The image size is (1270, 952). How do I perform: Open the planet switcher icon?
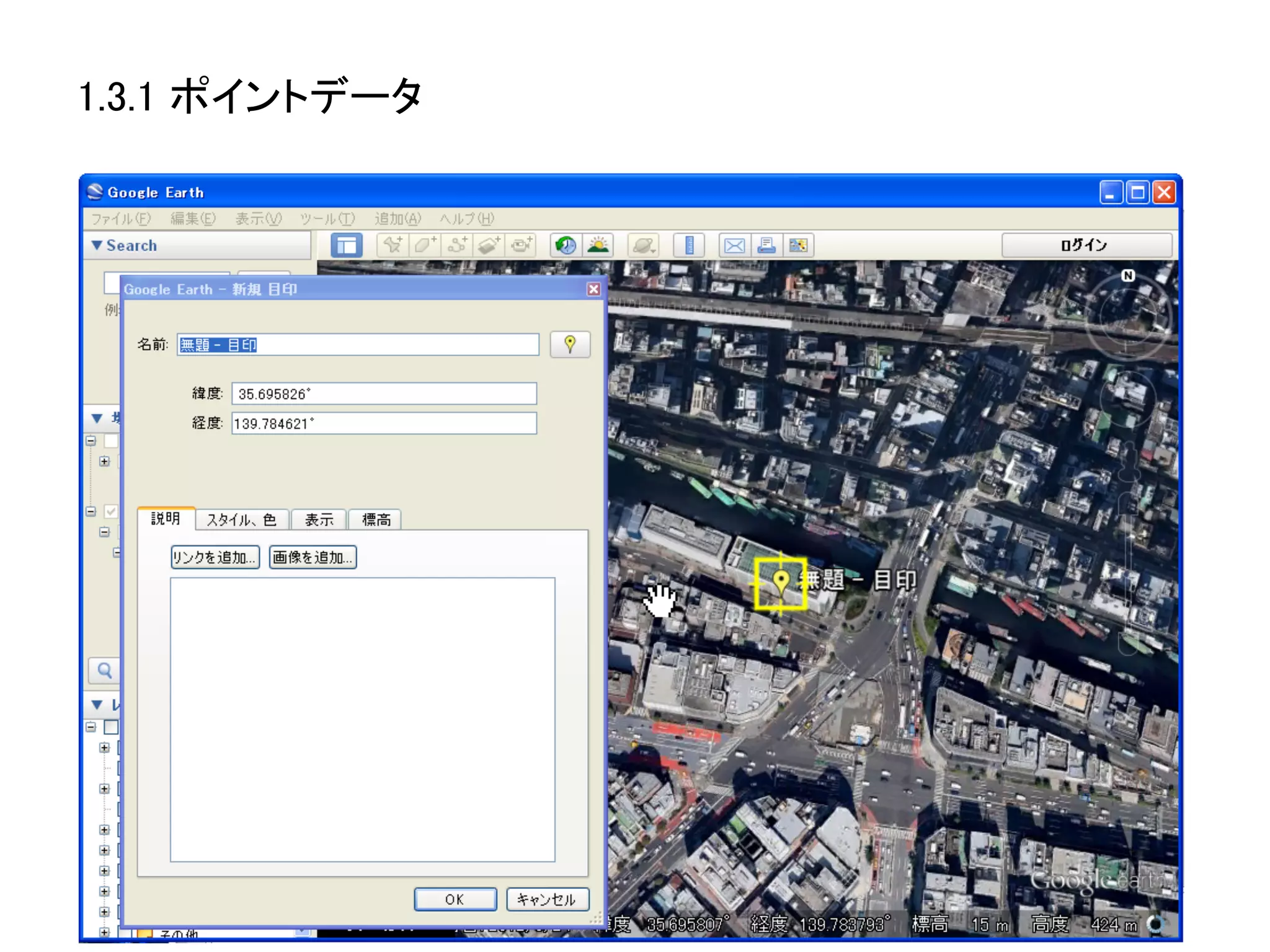(643, 245)
